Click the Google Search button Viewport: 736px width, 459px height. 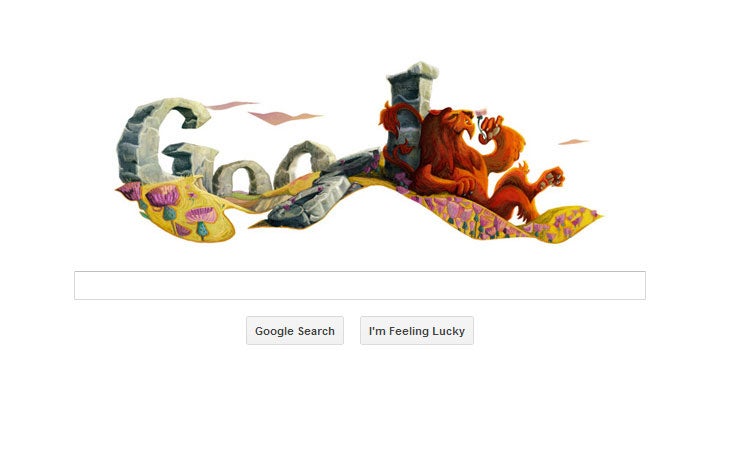click(295, 331)
